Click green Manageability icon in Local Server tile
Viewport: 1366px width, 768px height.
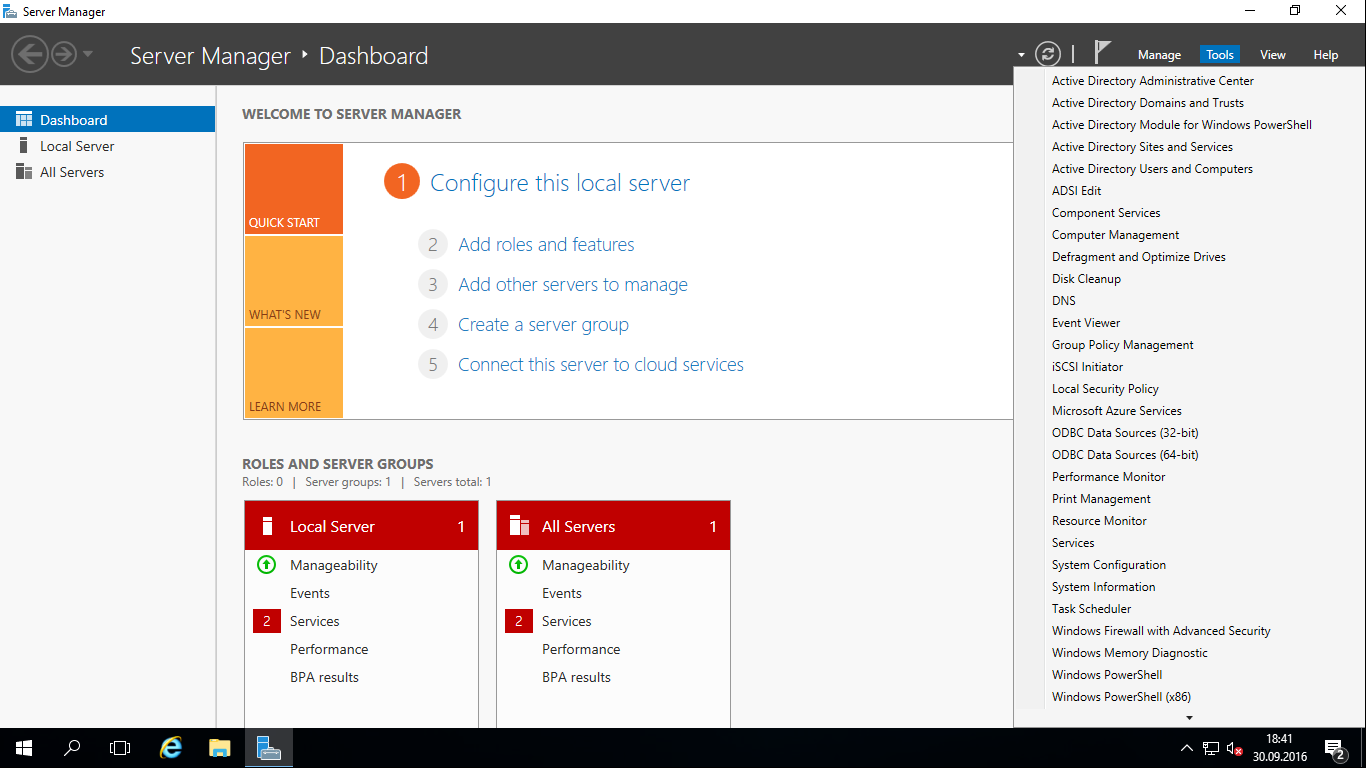tap(266, 564)
